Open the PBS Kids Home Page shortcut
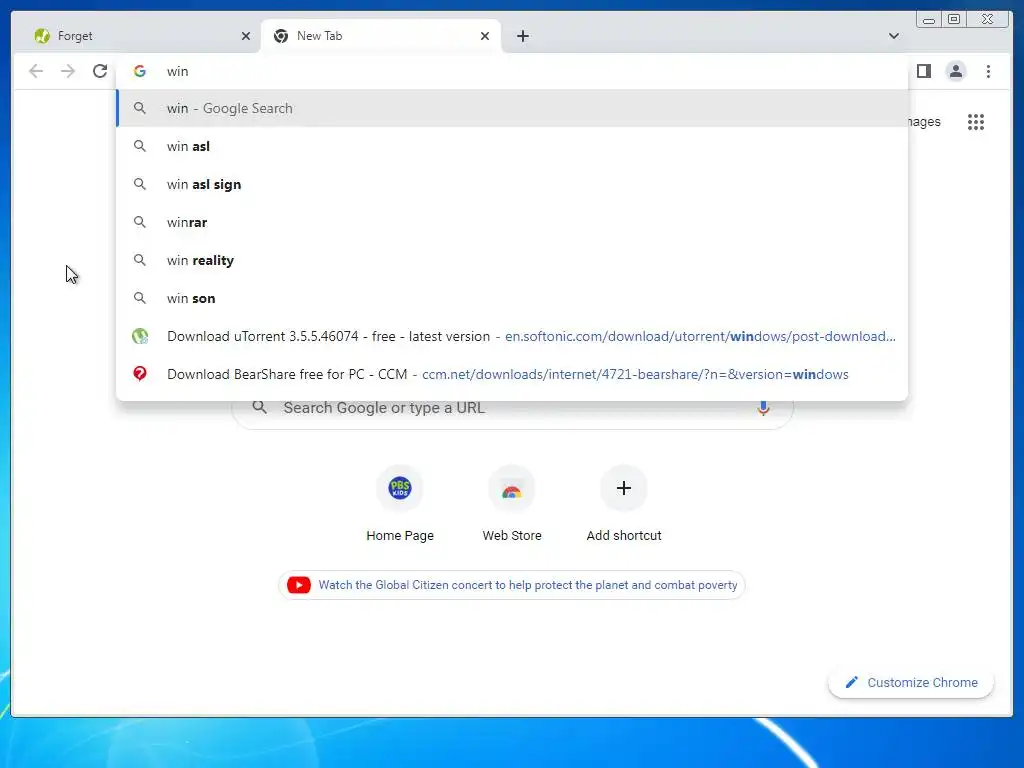Viewport: 1024px width, 768px height. 400,488
